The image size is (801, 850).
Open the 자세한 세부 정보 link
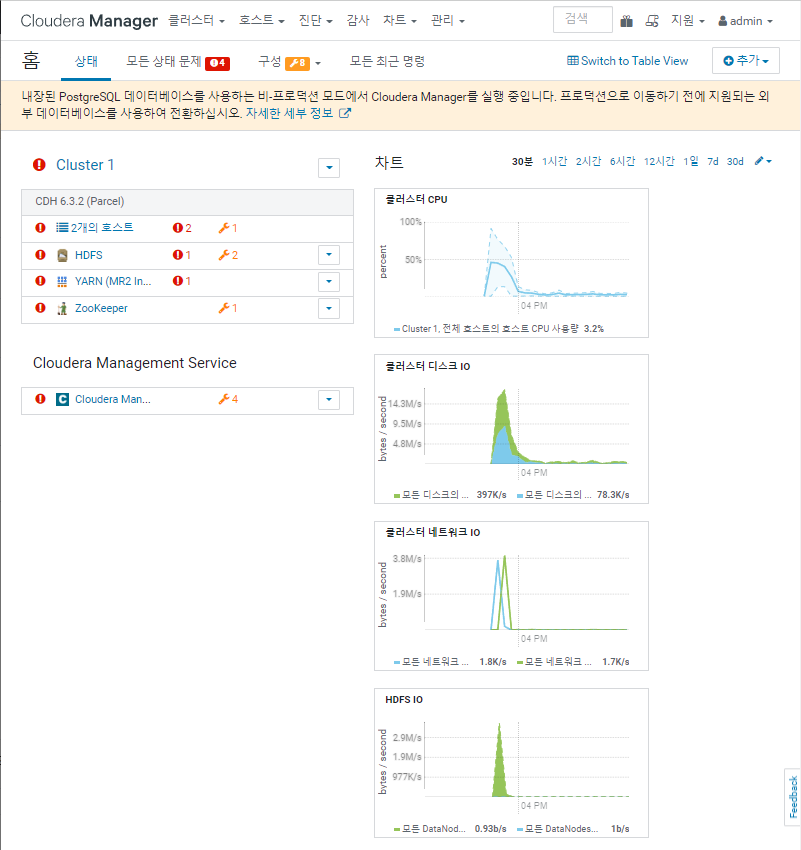[x=289, y=113]
